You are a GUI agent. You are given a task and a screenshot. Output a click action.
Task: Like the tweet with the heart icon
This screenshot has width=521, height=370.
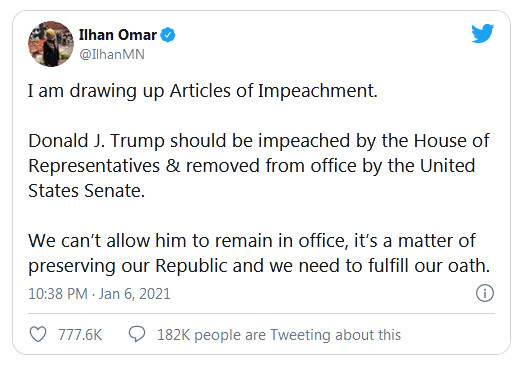coord(38,334)
